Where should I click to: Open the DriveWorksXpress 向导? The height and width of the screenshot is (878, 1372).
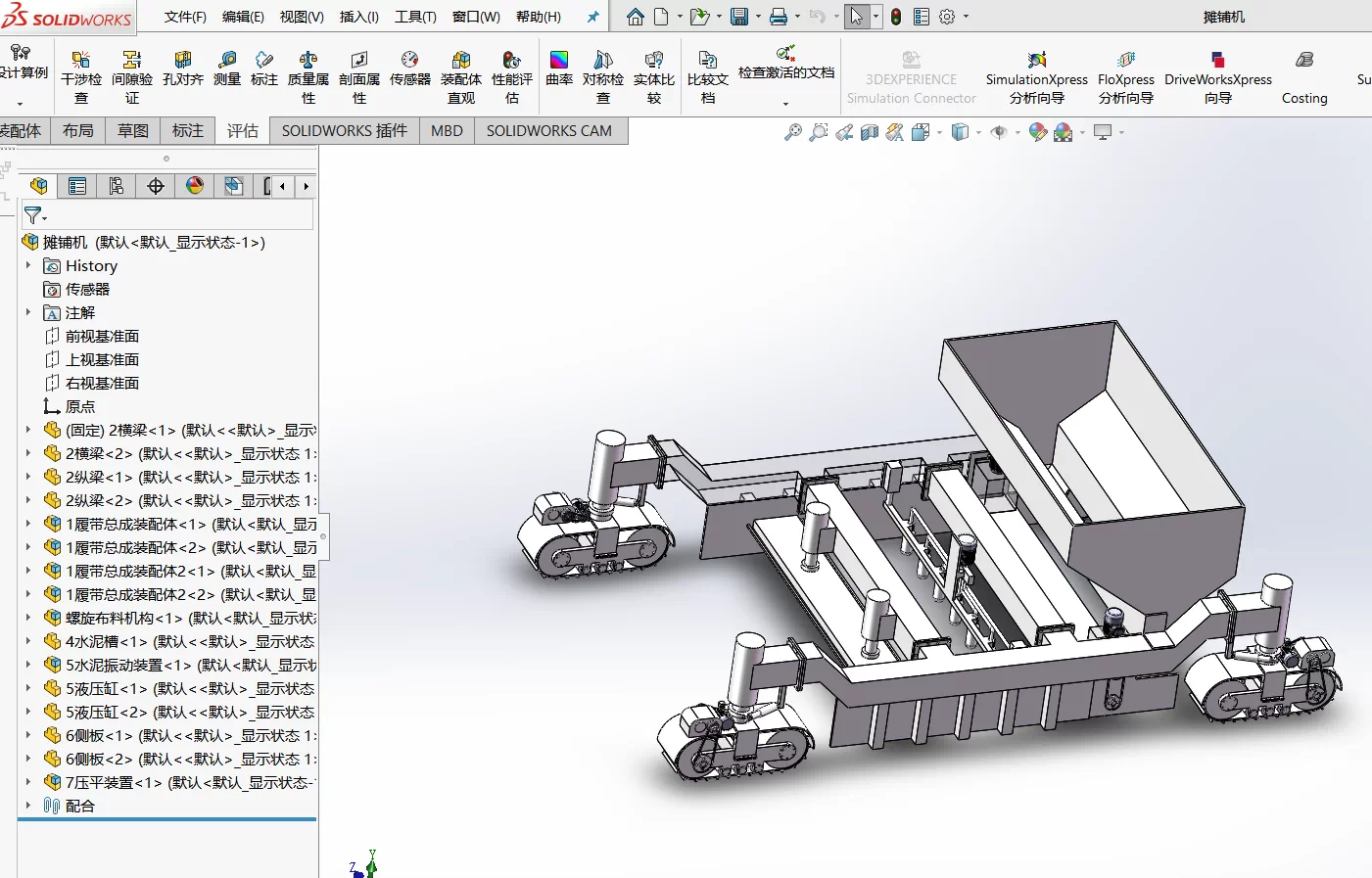(x=1218, y=77)
